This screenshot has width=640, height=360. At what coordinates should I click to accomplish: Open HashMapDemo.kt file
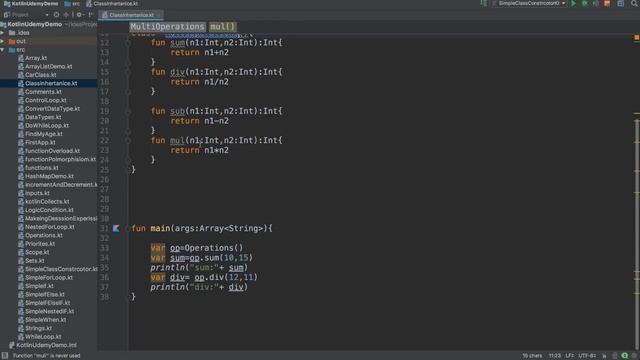(x=49, y=176)
